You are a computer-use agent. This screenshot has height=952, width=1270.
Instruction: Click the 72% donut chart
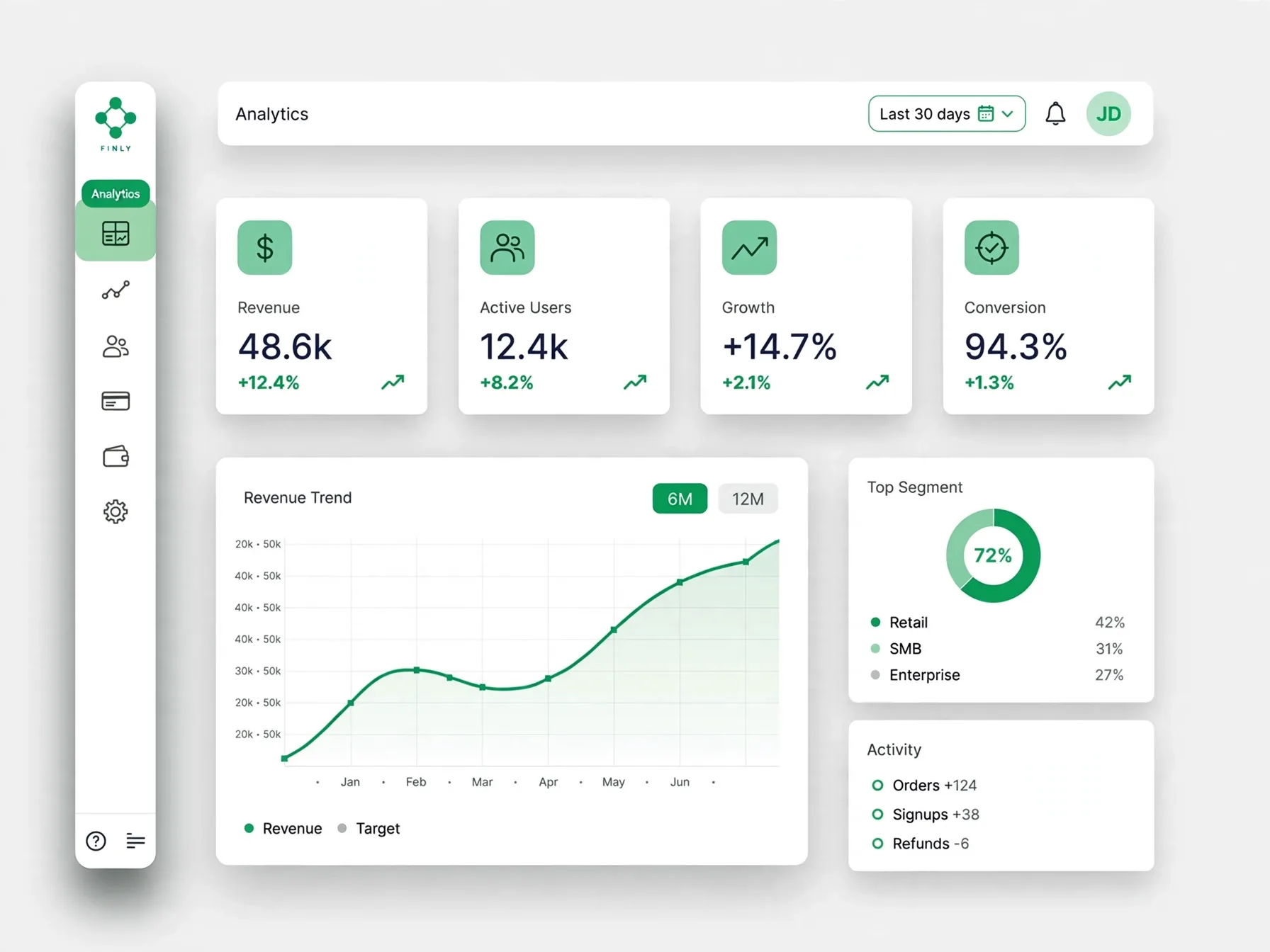[993, 555]
